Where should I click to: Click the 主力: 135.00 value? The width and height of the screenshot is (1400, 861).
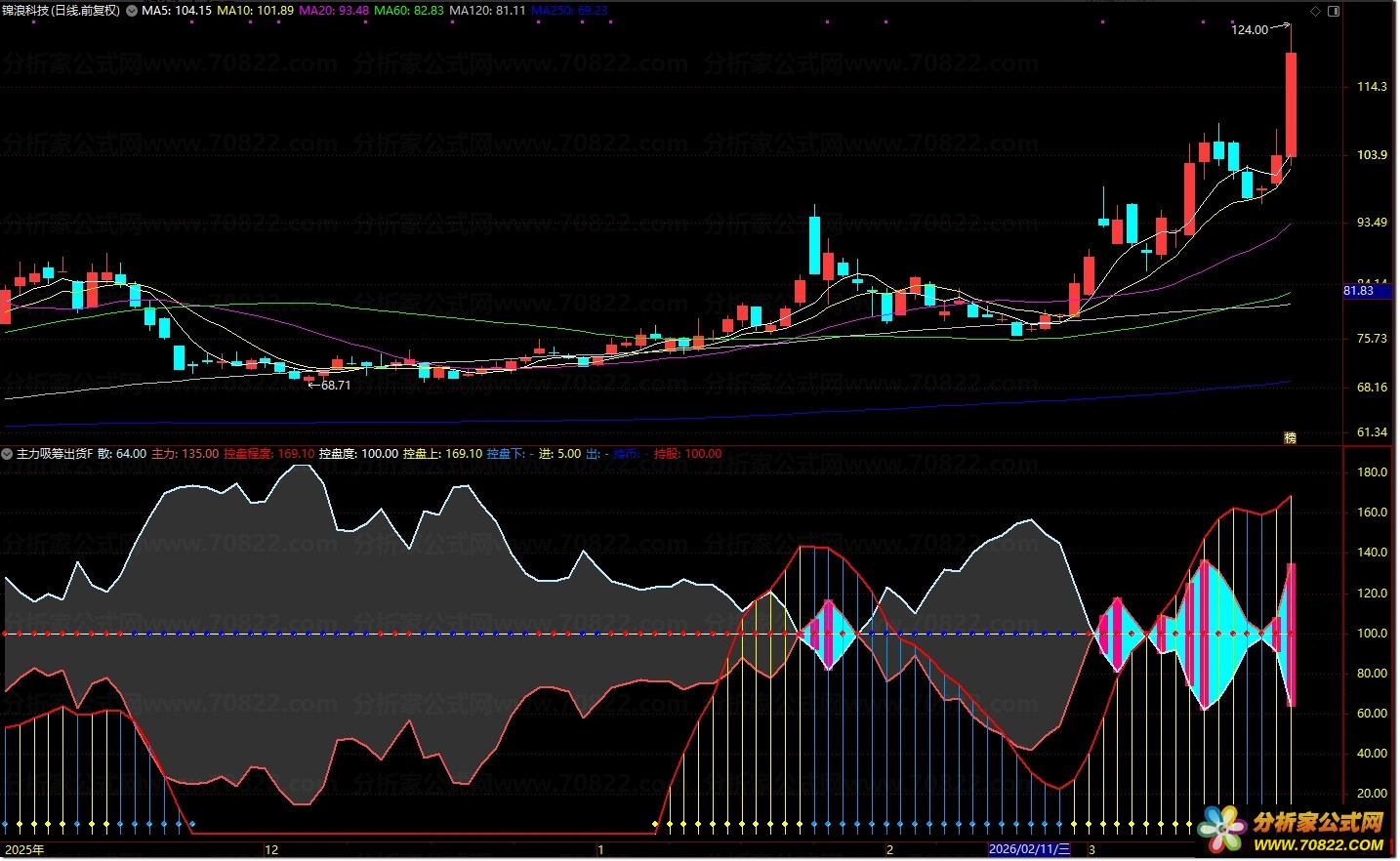pyautogui.click(x=185, y=454)
